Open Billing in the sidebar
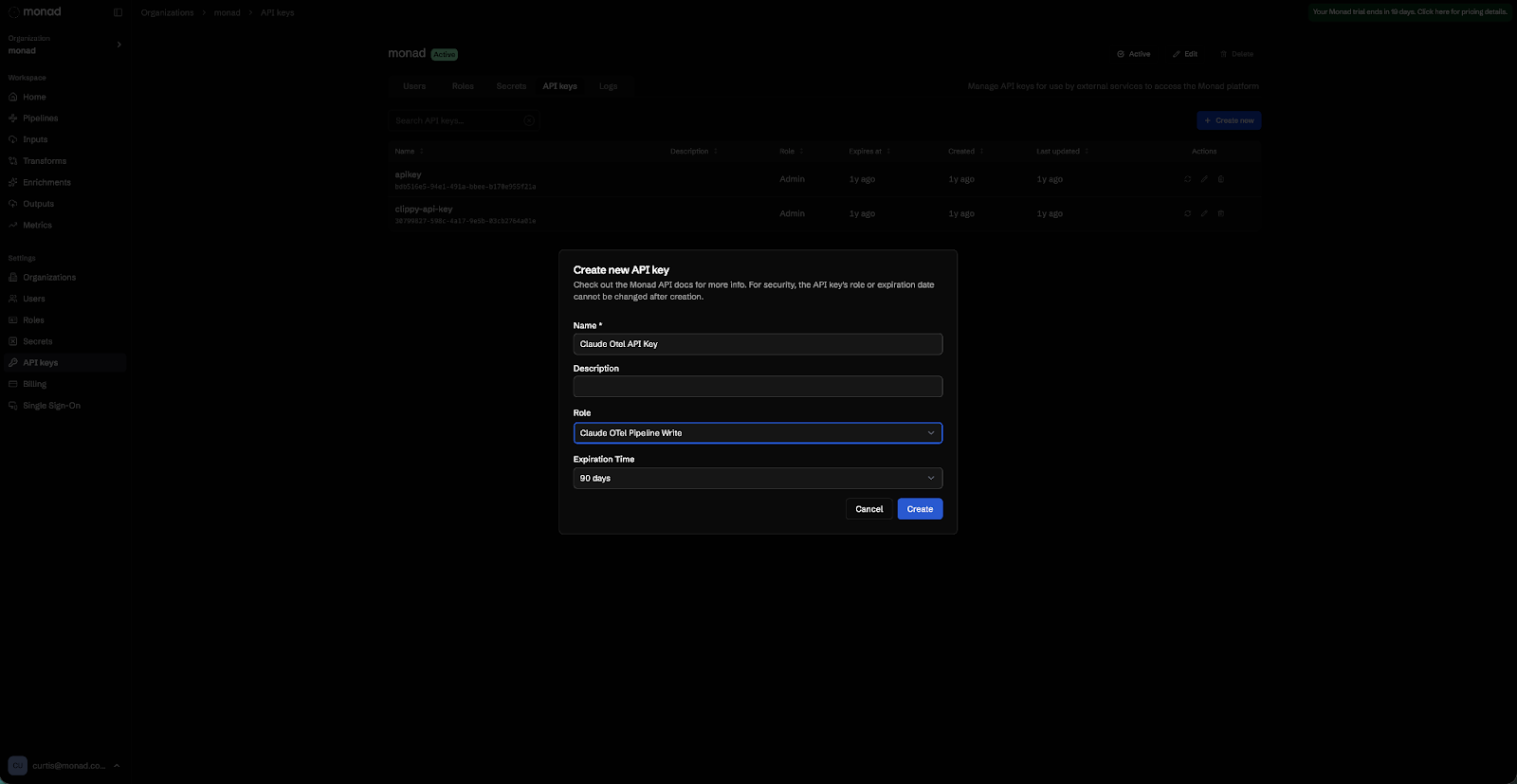 34,384
